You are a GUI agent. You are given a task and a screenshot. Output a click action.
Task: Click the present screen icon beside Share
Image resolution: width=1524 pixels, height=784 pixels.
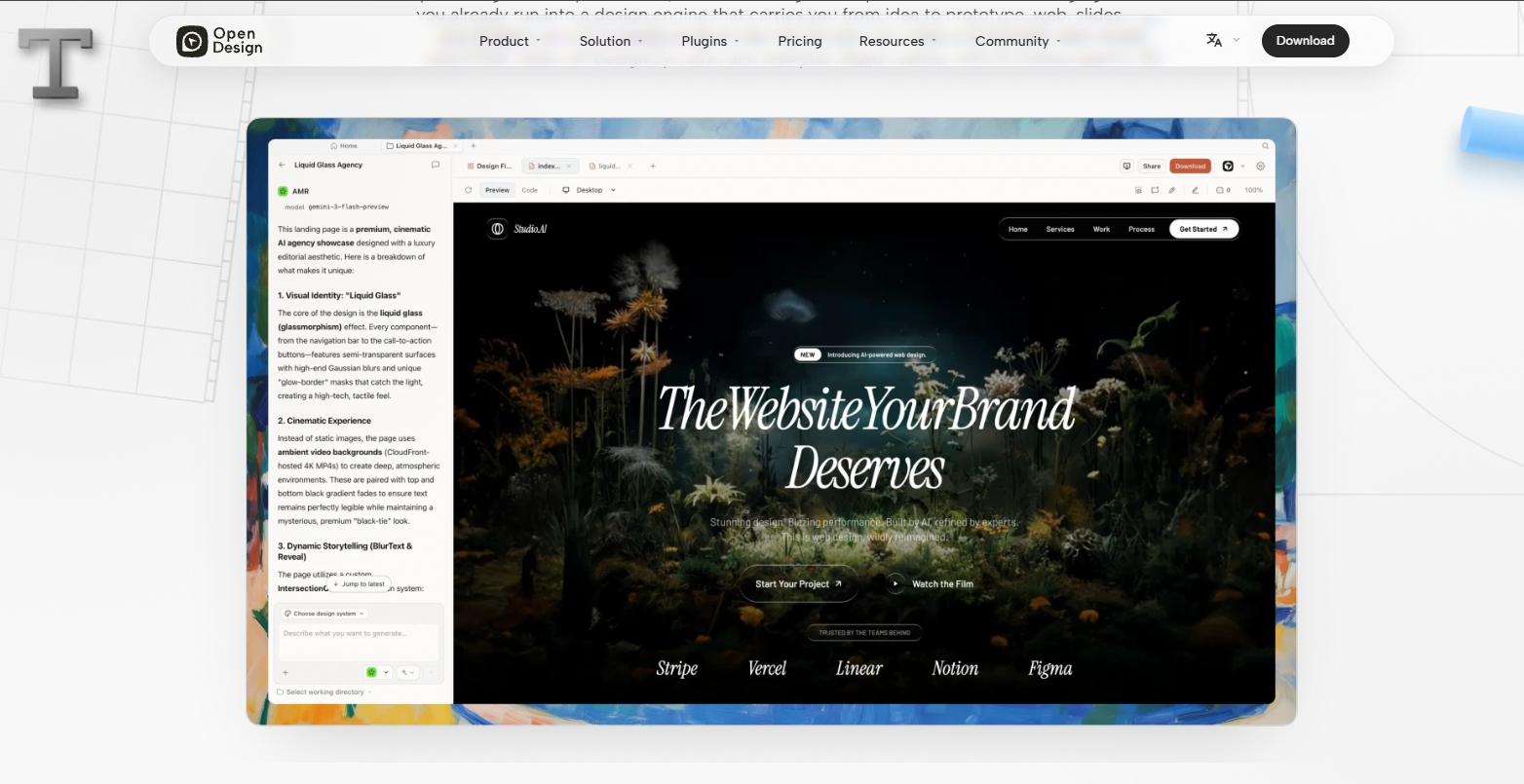[1126, 167]
